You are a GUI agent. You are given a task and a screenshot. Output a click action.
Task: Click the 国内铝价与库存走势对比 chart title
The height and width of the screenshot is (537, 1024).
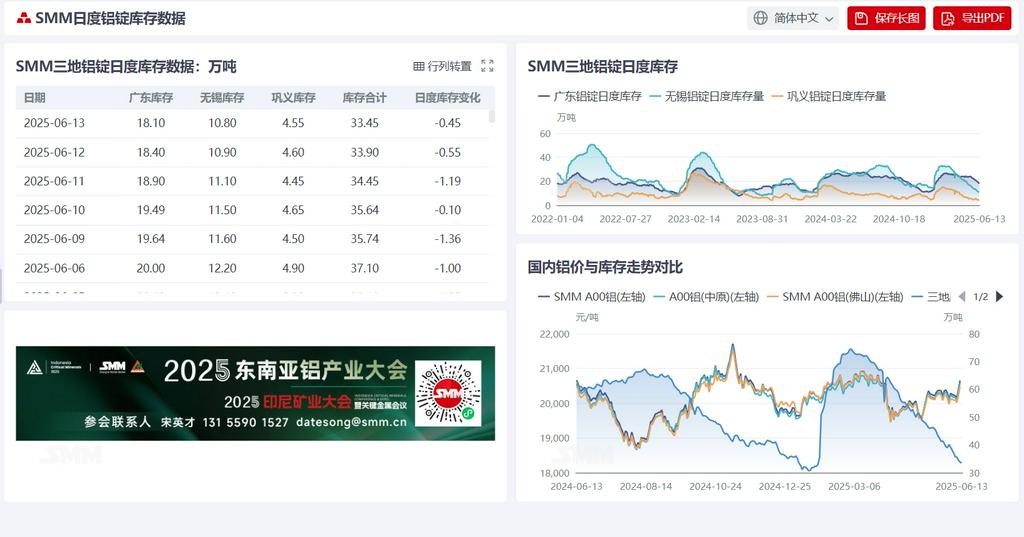click(x=605, y=267)
